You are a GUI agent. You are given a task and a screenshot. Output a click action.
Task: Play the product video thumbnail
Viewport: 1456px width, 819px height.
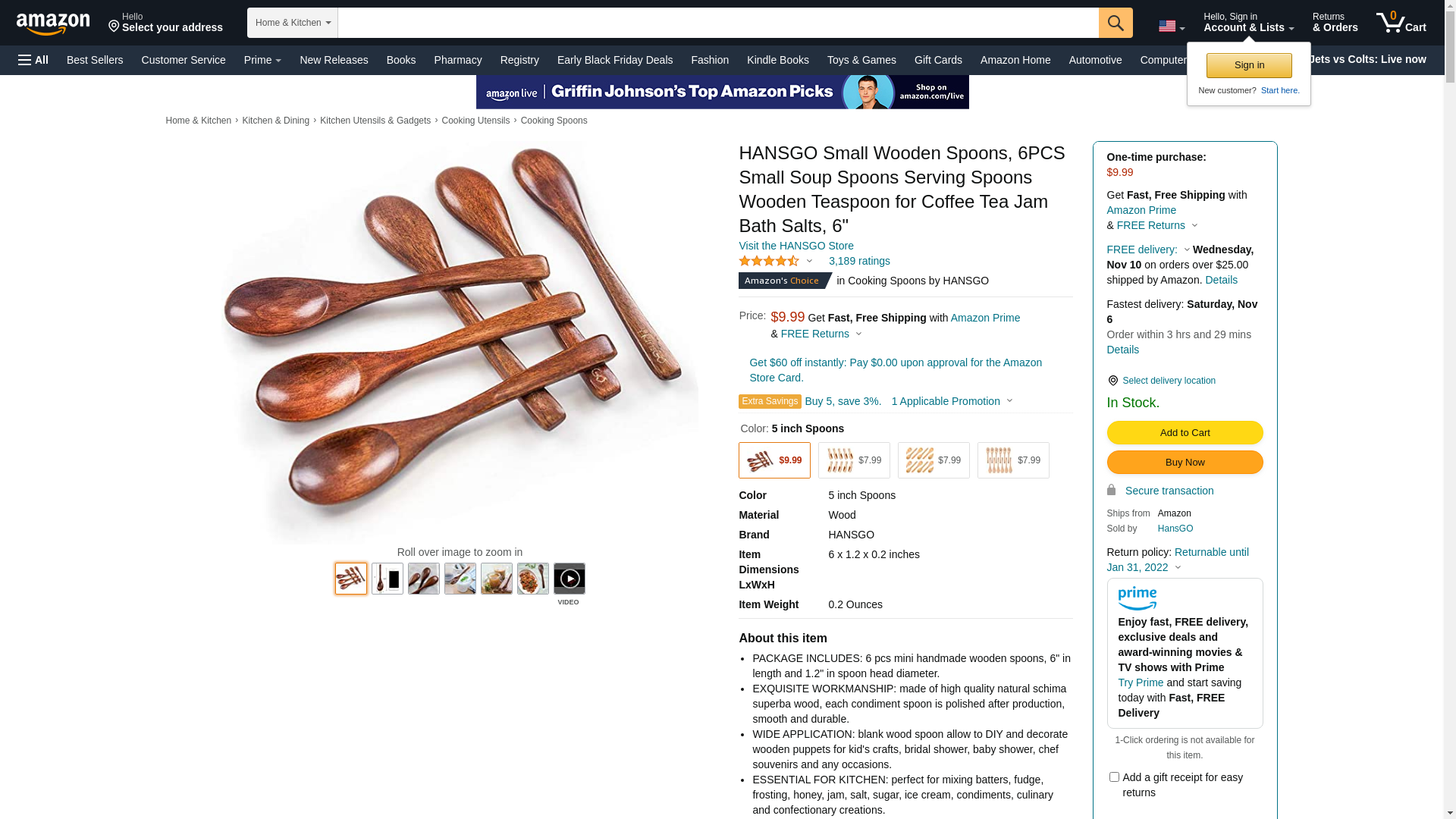pyautogui.click(x=569, y=579)
